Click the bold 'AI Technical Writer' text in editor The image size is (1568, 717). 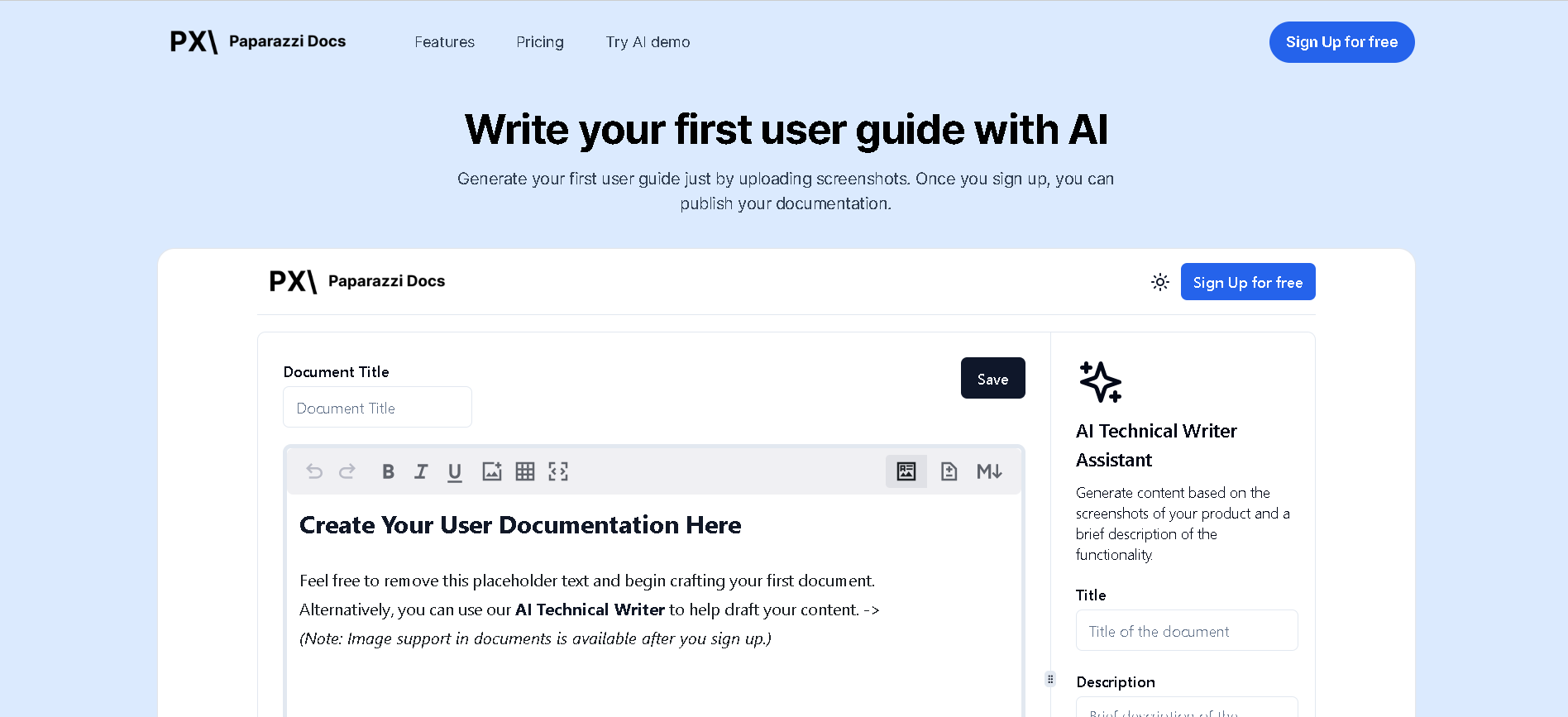590,609
